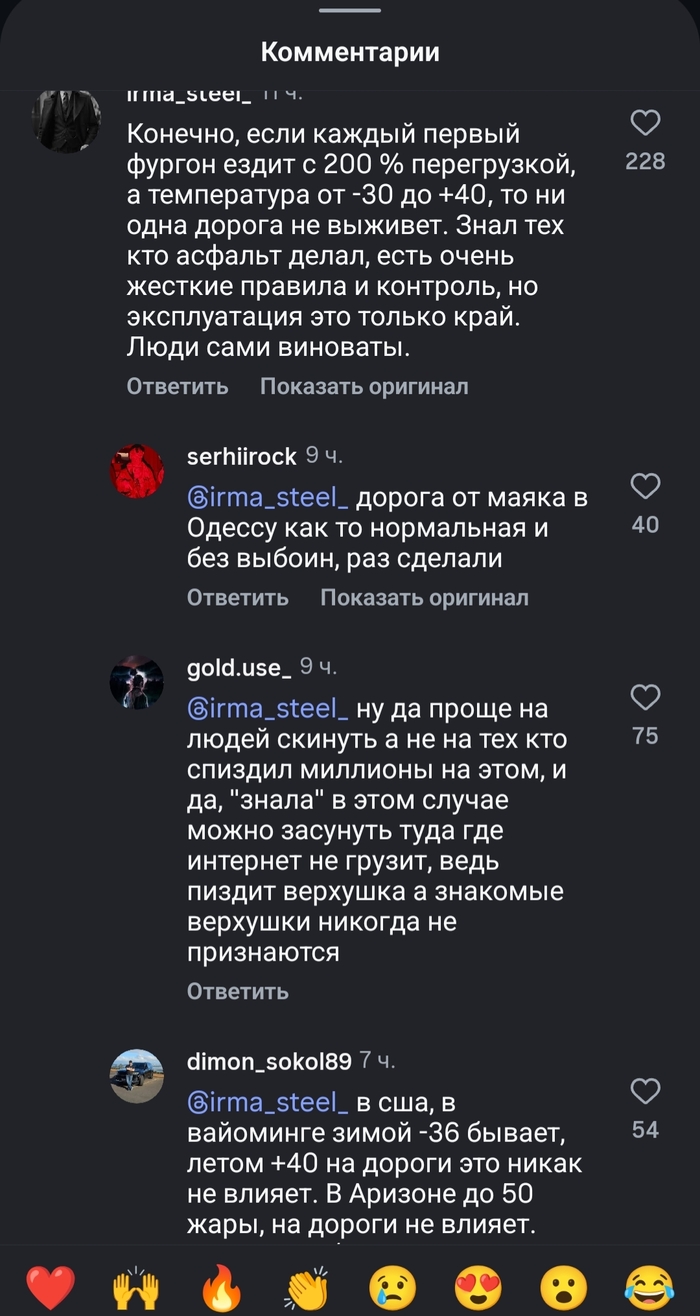700x1316 pixels.
Task: React with the crying face emoji
Action: (393, 1285)
